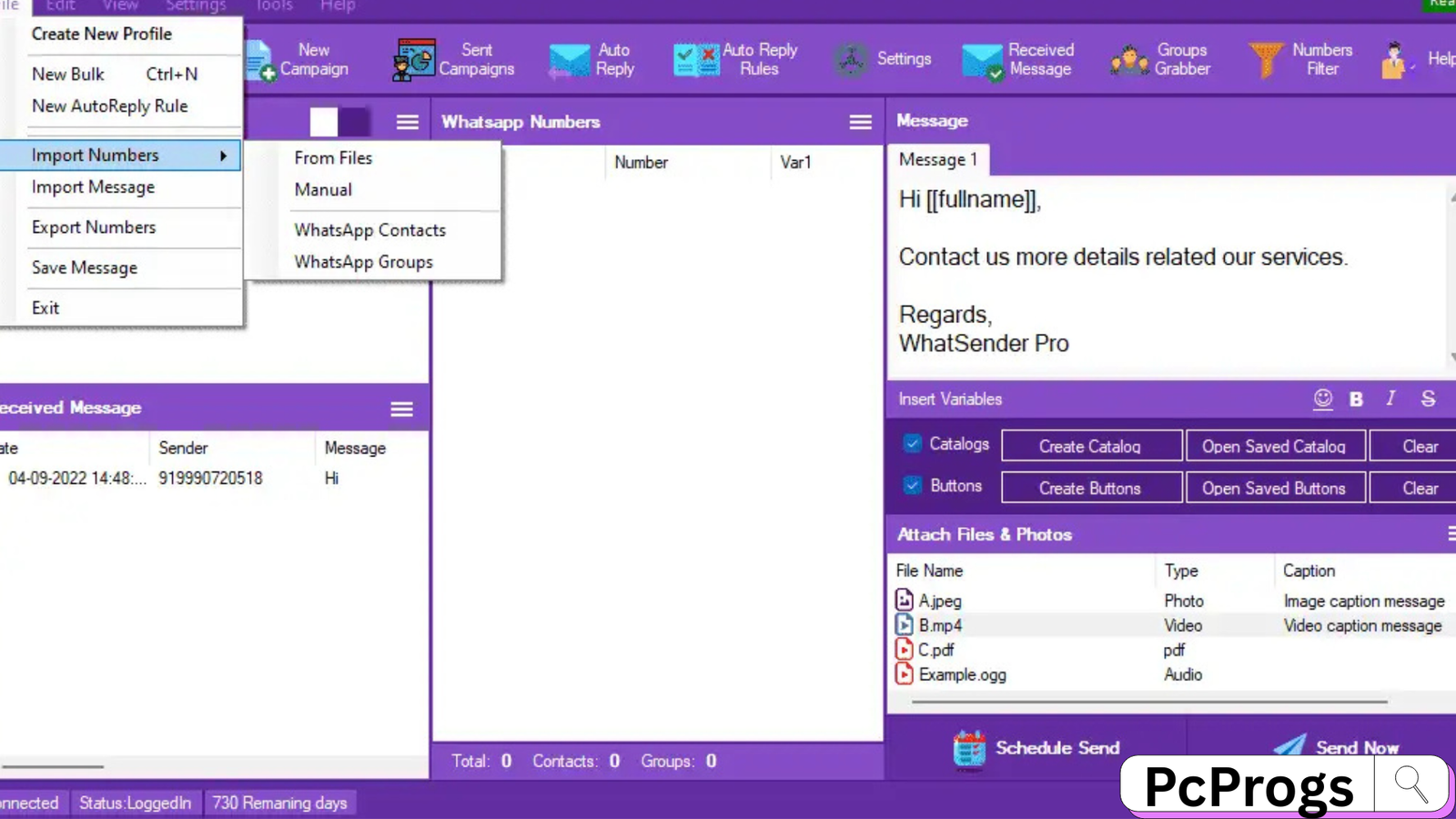Open the Edit menu
1456x819 pixels.
(x=60, y=5)
